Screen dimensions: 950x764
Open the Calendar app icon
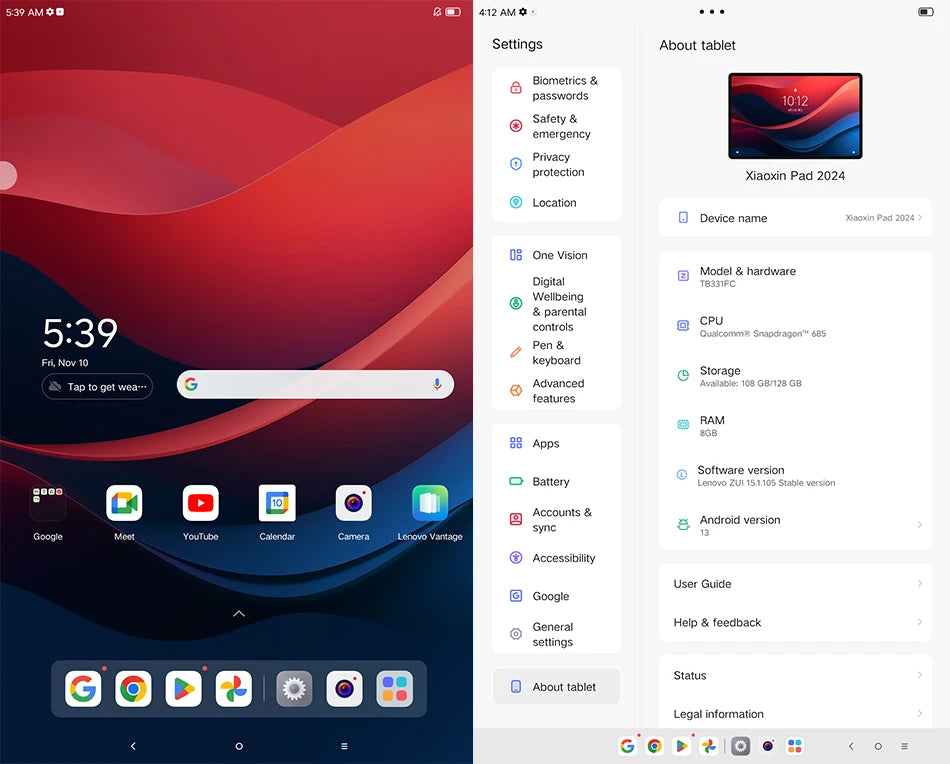(x=277, y=504)
